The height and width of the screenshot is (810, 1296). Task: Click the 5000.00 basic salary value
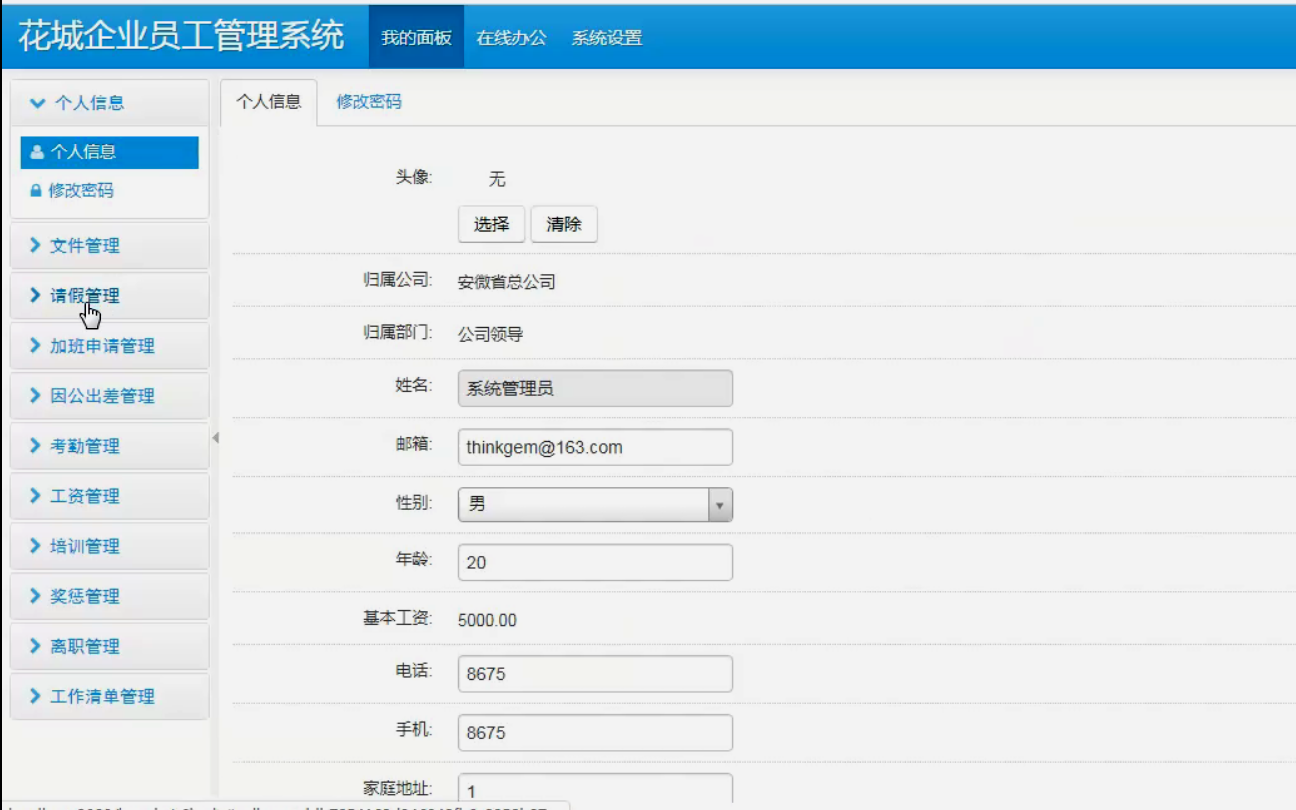(487, 620)
